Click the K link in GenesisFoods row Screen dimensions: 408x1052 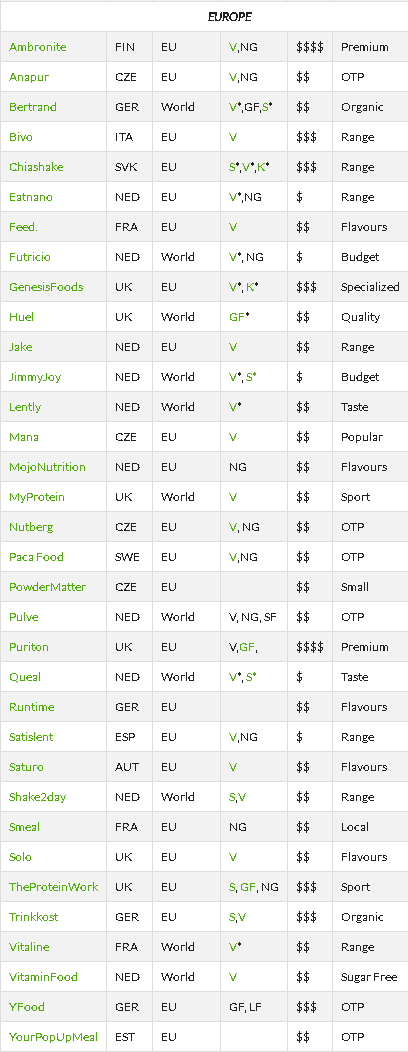tap(250, 287)
